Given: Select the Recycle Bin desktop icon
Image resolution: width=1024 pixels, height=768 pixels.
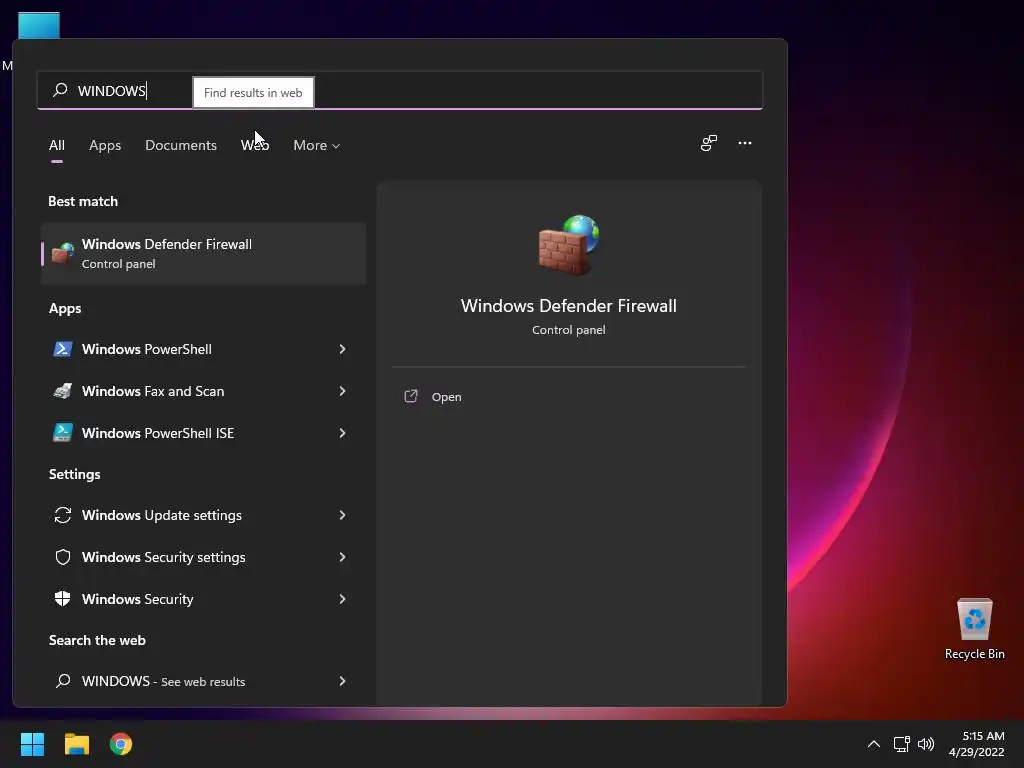Looking at the screenshot, I should 974,619.
